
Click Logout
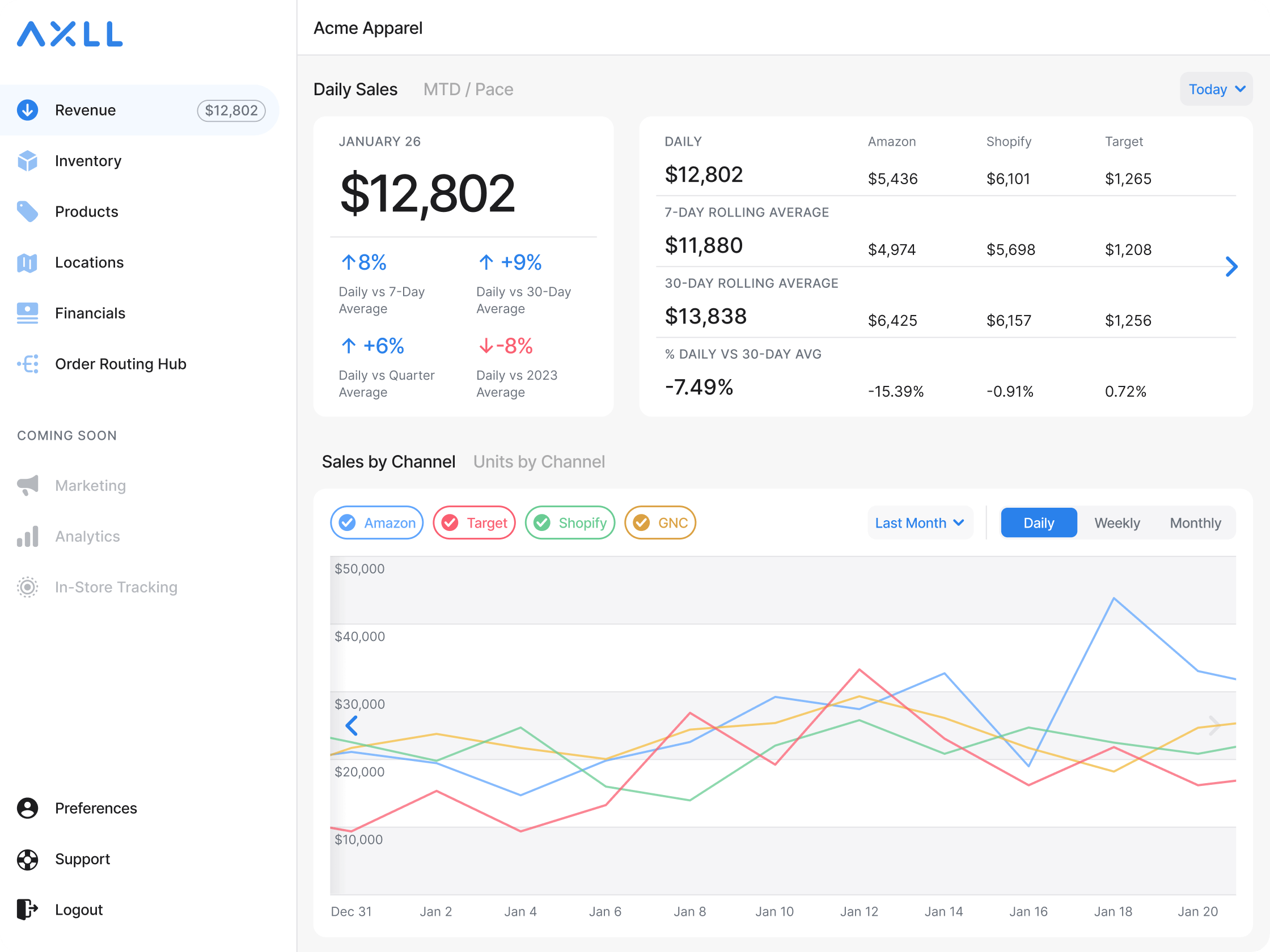[139, 909]
